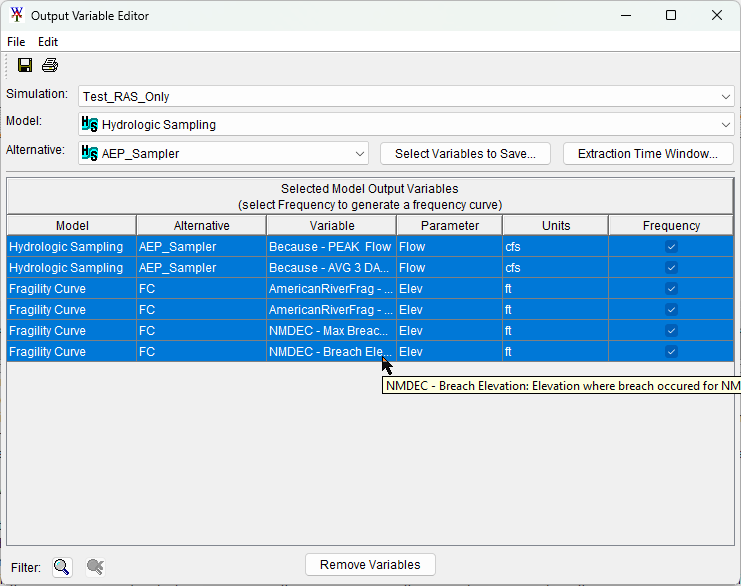Expand the Simulation dropdown
The height and width of the screenshot is (586, 741).
(x=725, y=97)
